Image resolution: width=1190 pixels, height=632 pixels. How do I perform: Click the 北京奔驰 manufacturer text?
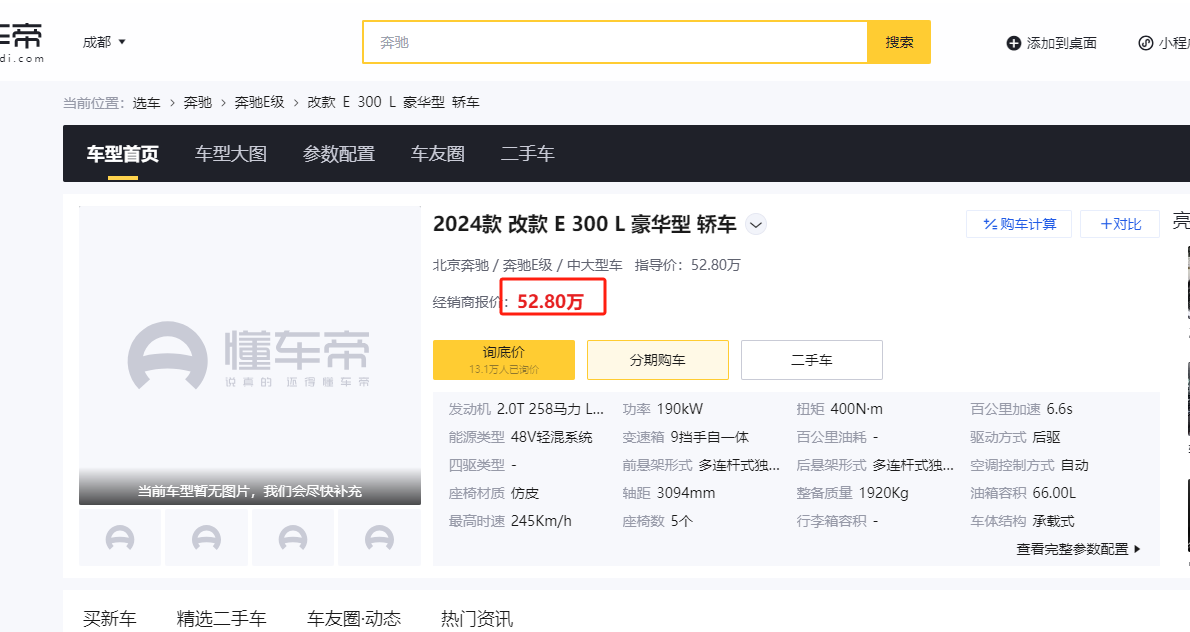461,265
